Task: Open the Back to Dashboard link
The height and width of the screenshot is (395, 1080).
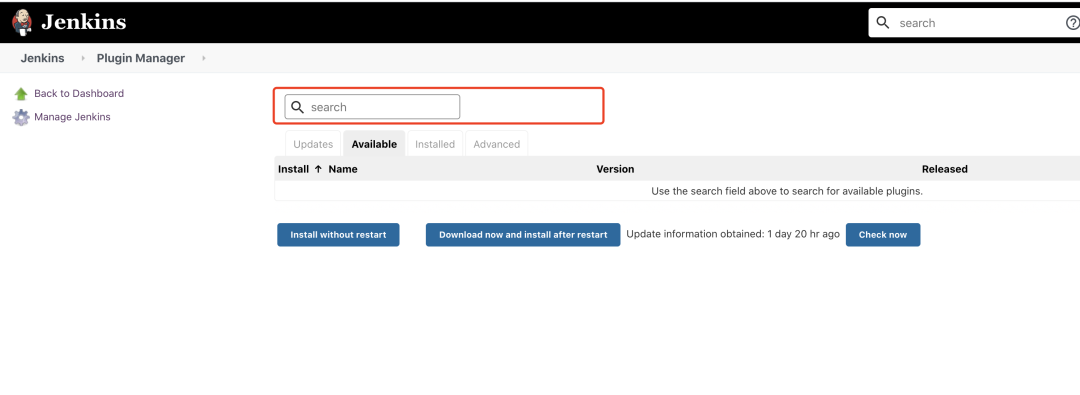Action: (x=79, y=93)
